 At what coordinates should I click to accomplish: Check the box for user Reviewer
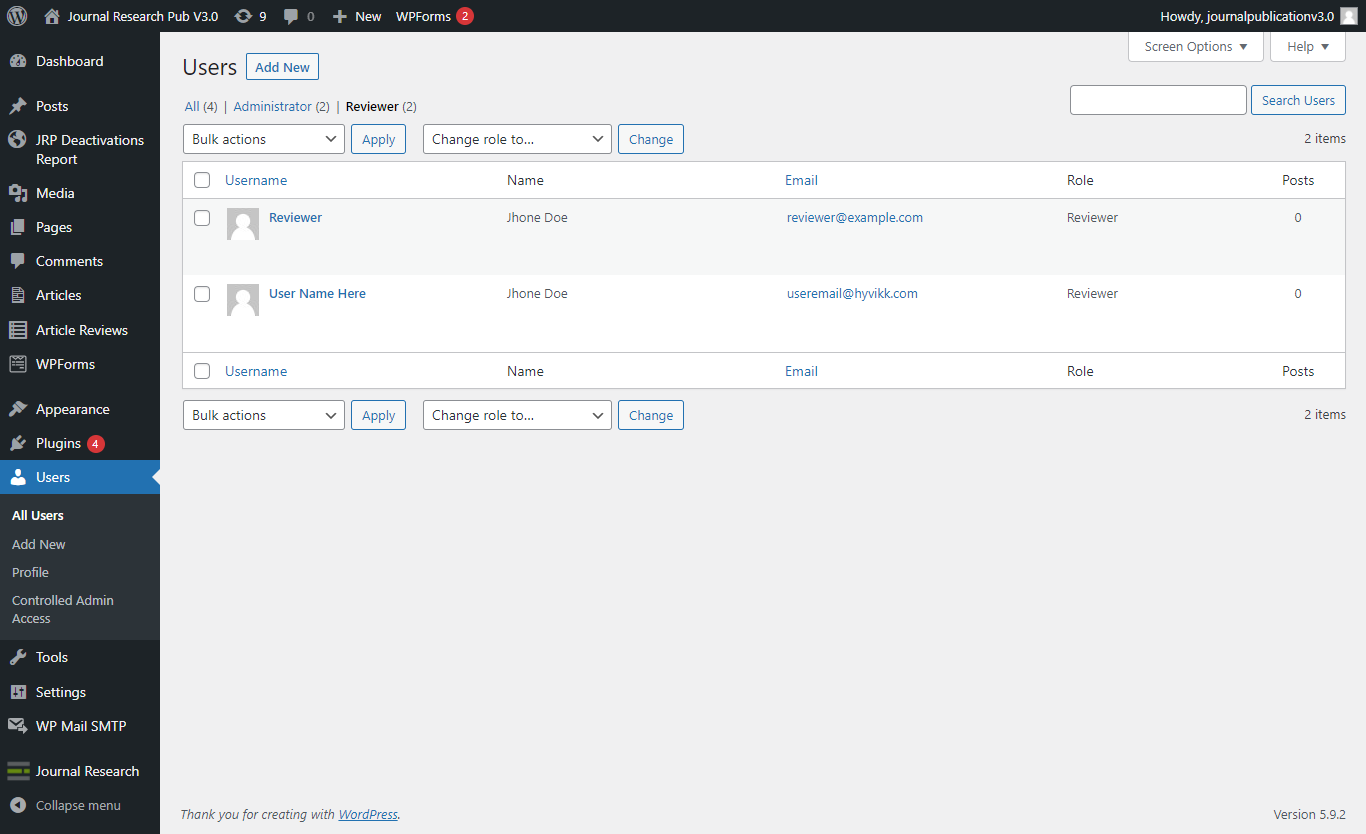click(x=202, y=218)
